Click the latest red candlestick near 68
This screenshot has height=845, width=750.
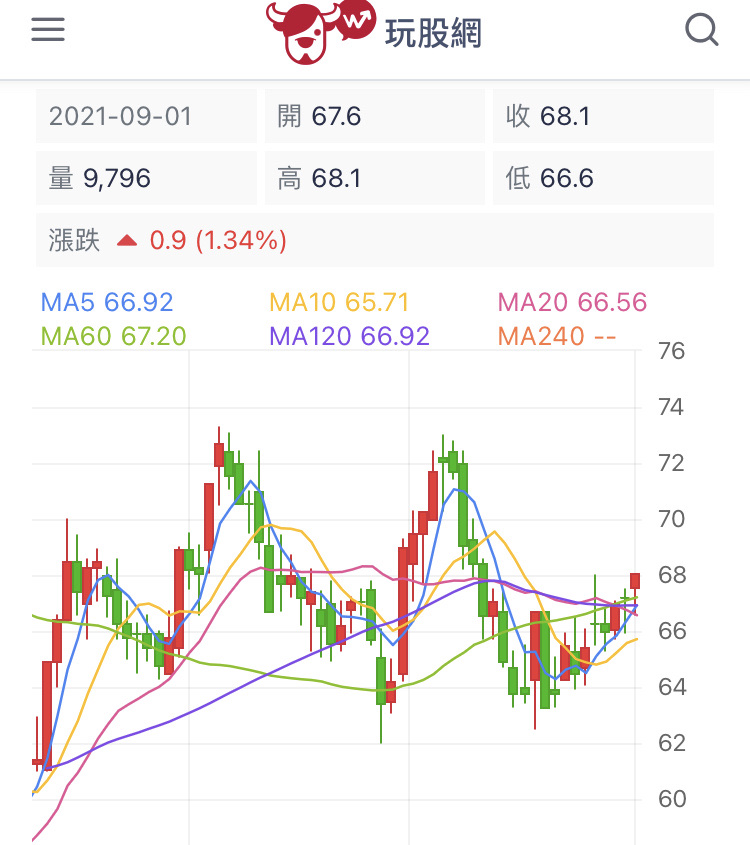tap(635, 580)
